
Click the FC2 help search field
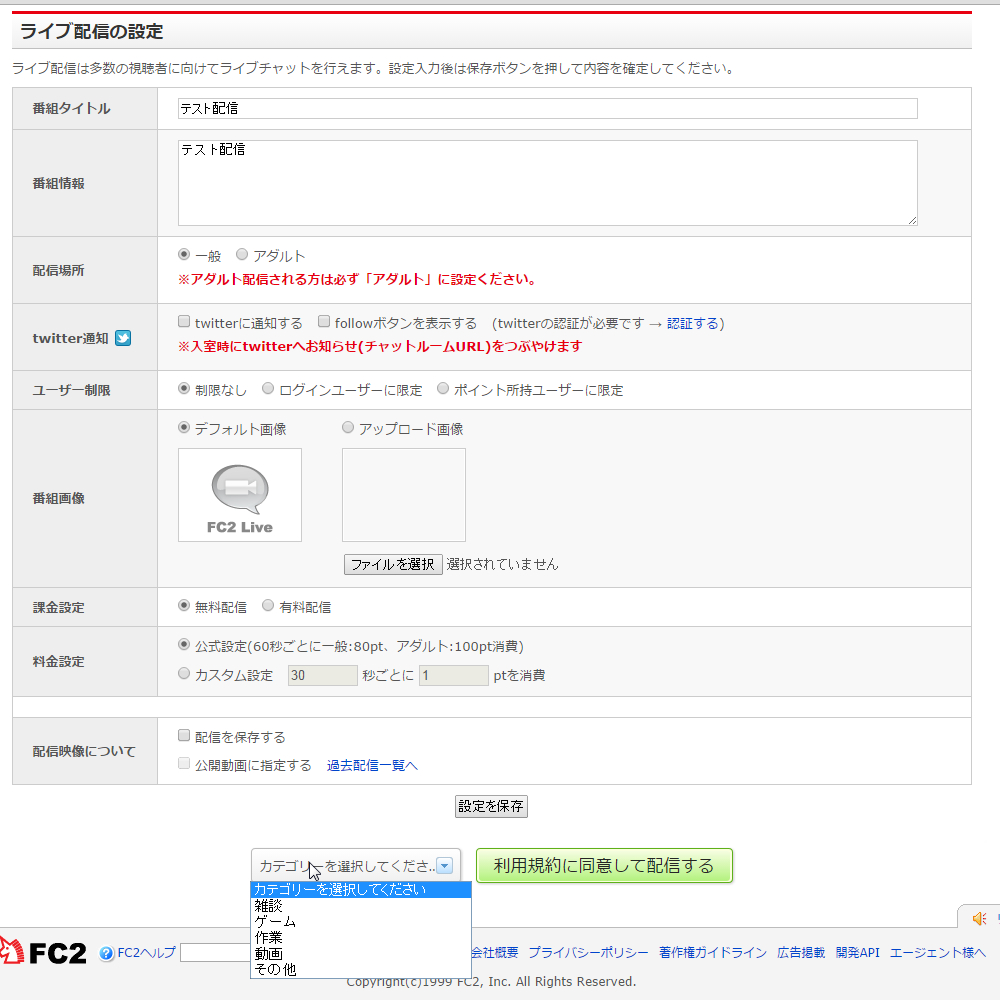point(216,953)
